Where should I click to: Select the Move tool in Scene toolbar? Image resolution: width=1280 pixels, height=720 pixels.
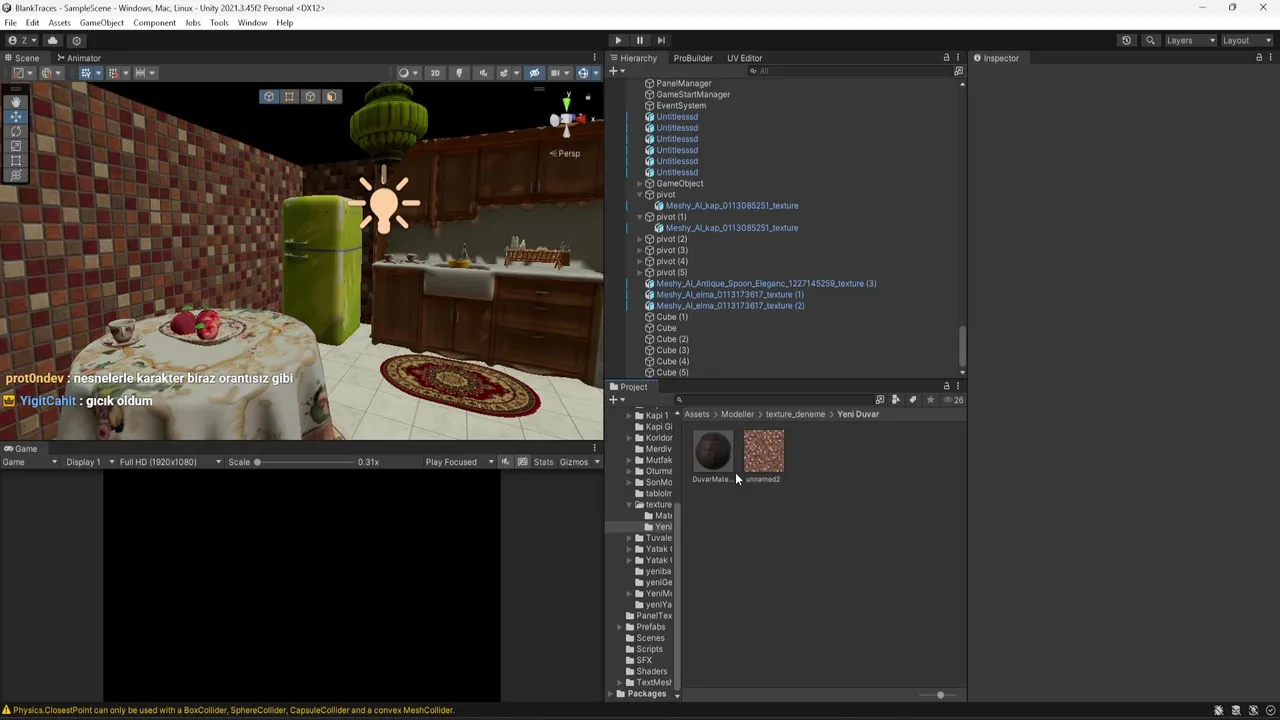[x=16, y=117]
